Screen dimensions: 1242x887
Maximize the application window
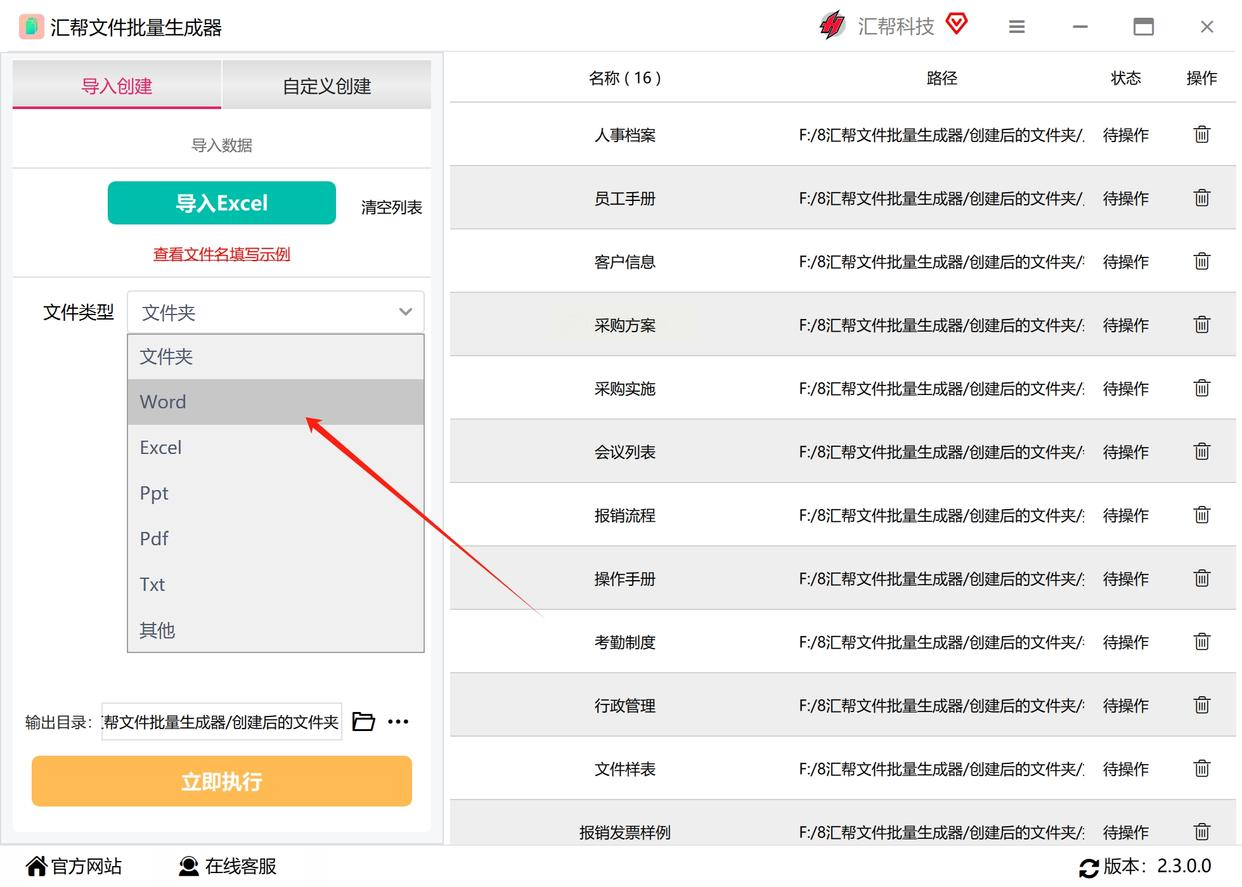1143,27
